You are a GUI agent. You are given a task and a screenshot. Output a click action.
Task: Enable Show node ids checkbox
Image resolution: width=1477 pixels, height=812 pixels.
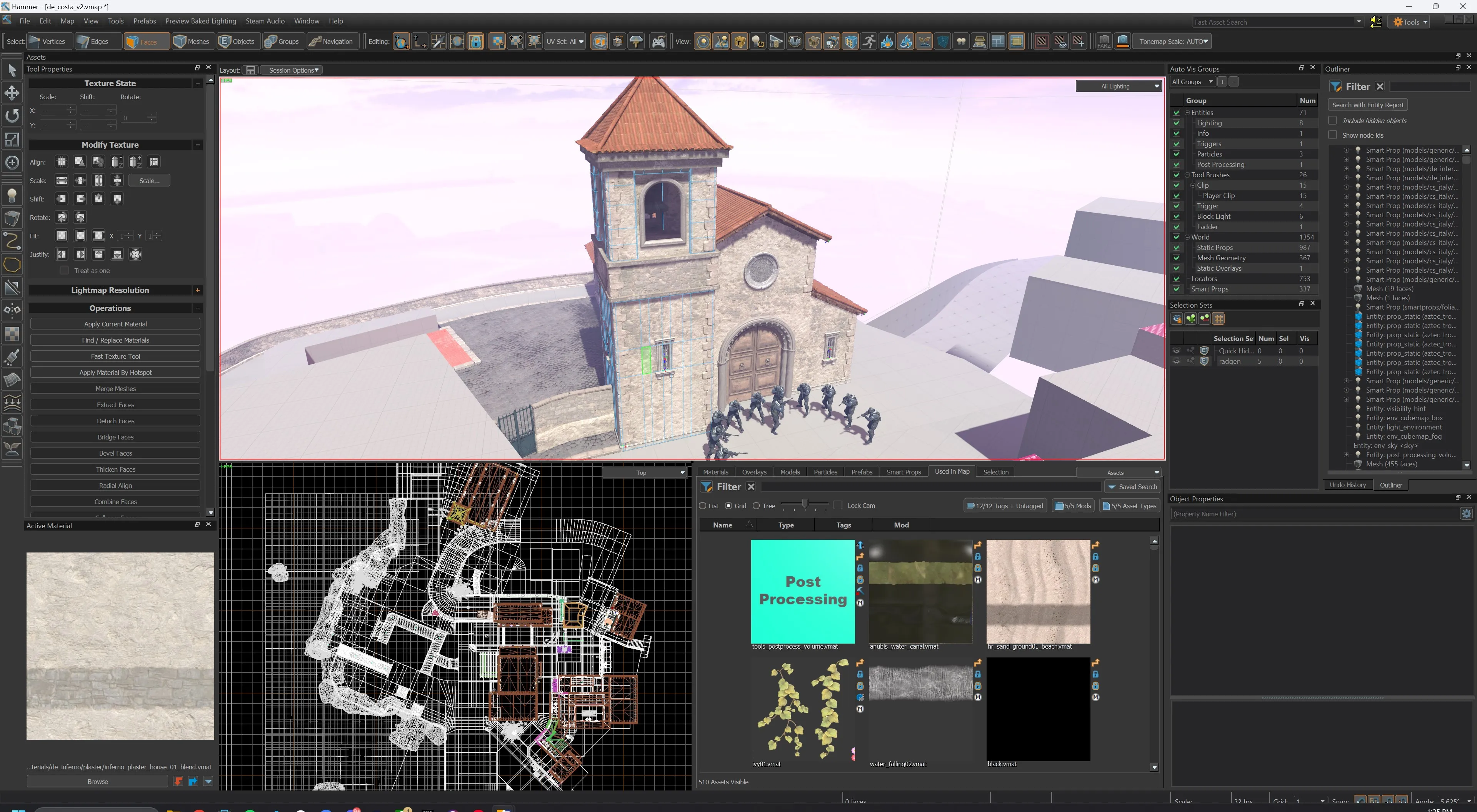coord(1332,135)
